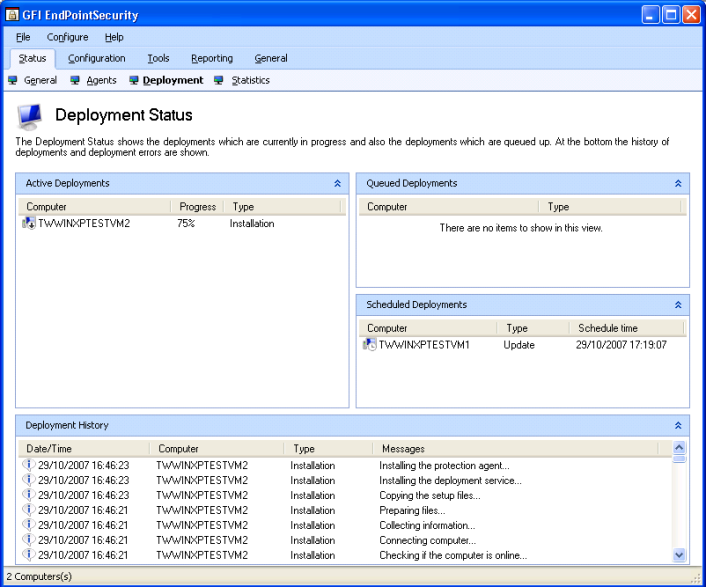Viewport: 706px width, 587px height.
Task: Click info icon of 'Installing the deployment service' row
Action: [x=28, y=480]
